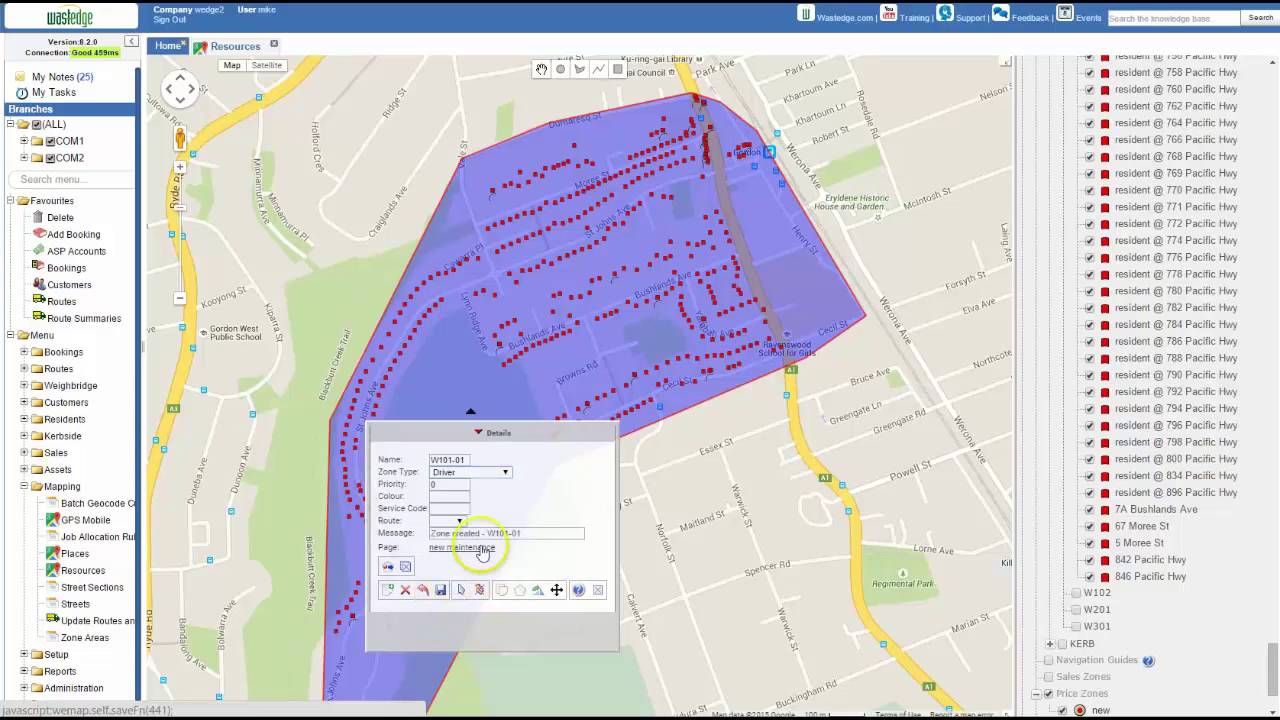Switch to the Resources tab
Image resolution: width=1280 pixels, height=720 pixels.
[235, 46]
